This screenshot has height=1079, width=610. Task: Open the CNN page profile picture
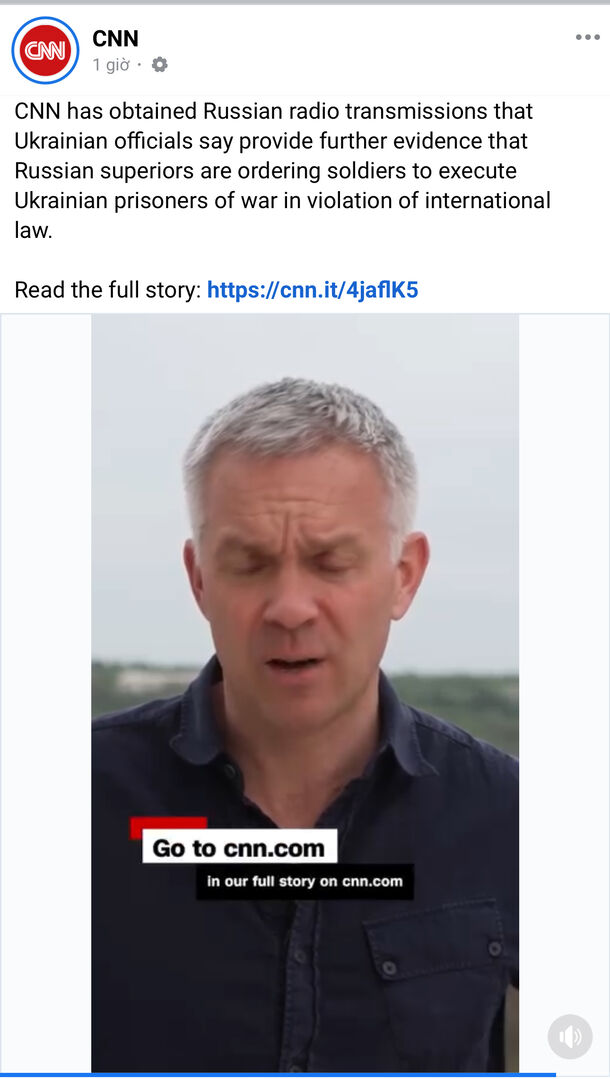pyautogui.click(x=45, y=50)
